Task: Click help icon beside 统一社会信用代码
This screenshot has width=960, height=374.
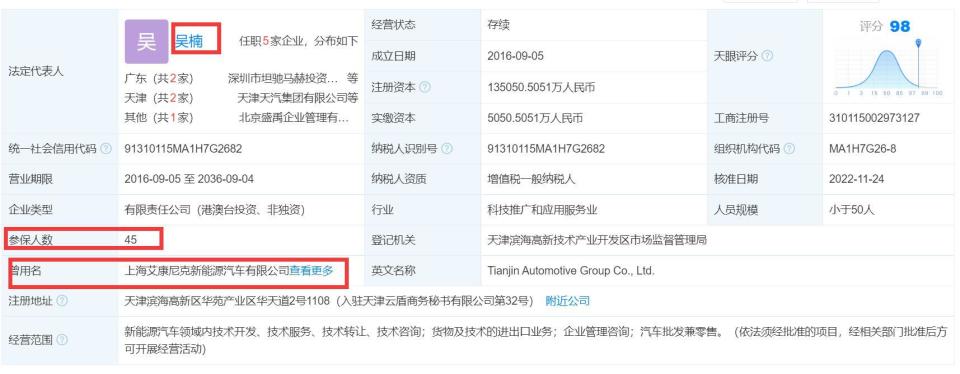Action: [106, 149]
